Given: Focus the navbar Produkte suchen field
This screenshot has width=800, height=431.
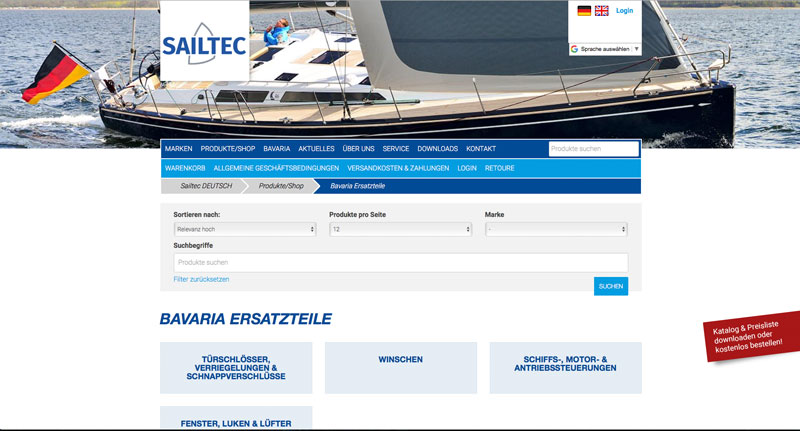Looking at the screenshot, I should [x=594, y=149].
